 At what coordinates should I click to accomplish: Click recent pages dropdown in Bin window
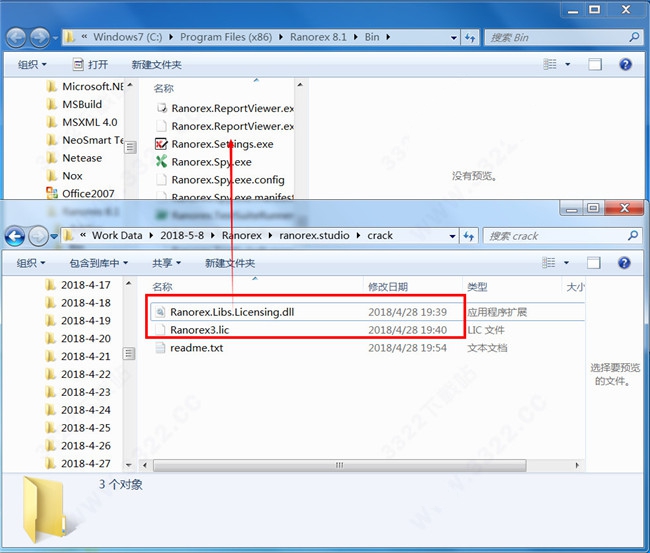coord(56,39)
